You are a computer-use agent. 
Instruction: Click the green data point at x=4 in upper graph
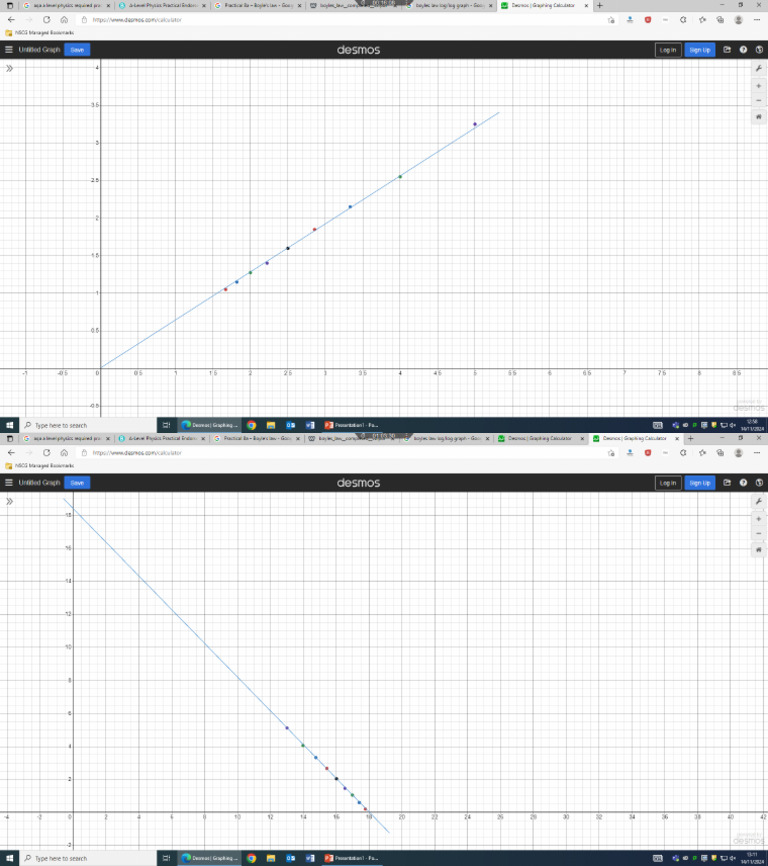click(x=400, y=177)
